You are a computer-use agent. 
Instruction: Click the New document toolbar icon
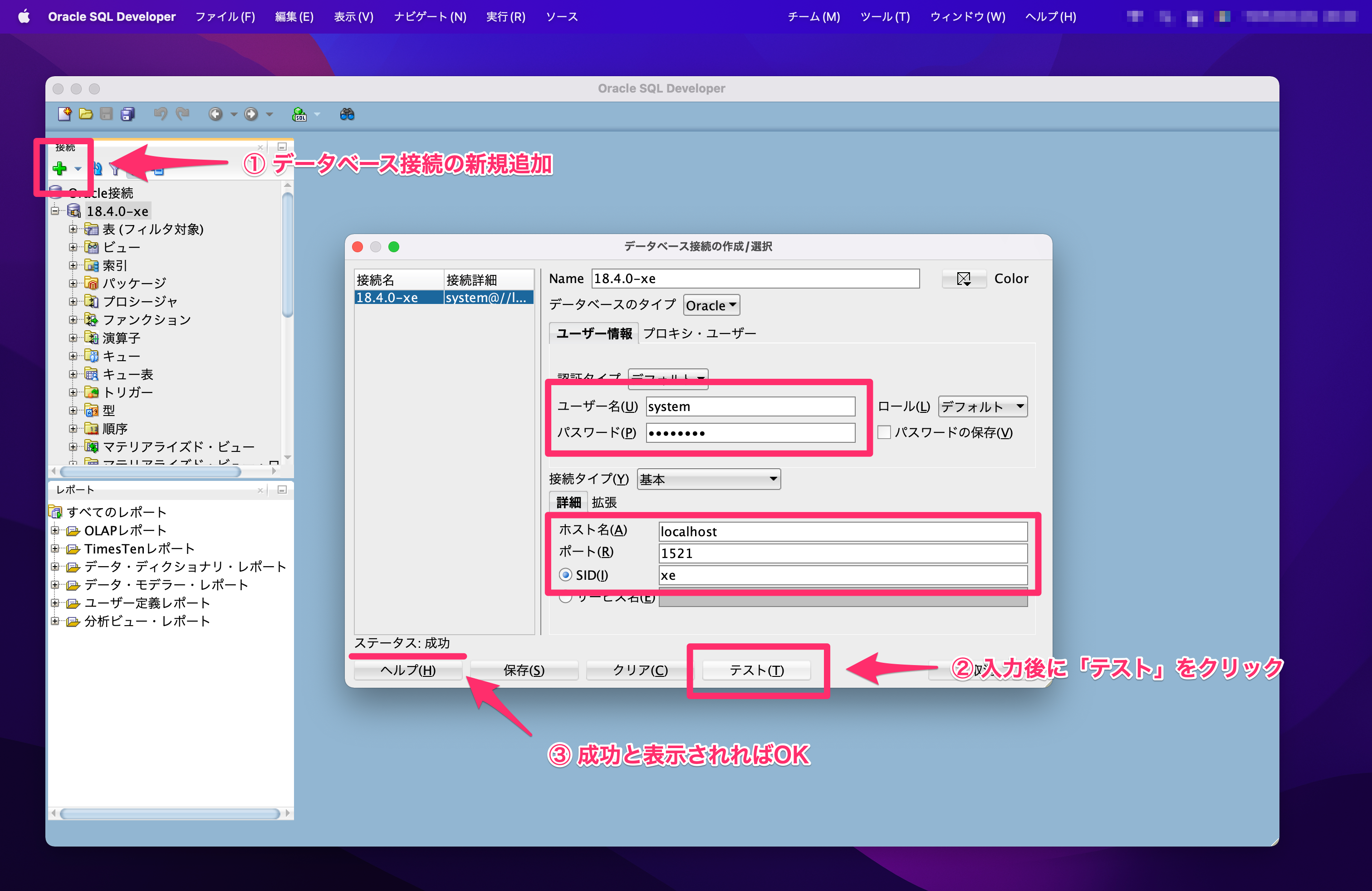pyautogui.click(x=64, y=114)
